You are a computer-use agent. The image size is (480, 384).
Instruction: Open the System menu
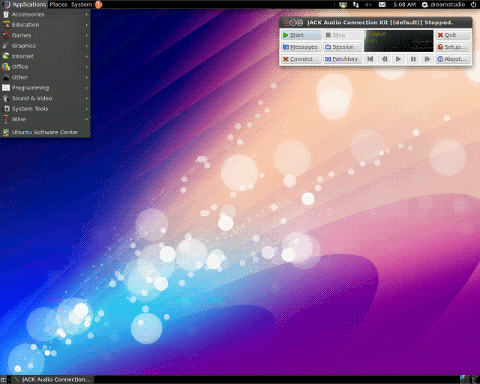pyautogui.click(x=81, y=4)
